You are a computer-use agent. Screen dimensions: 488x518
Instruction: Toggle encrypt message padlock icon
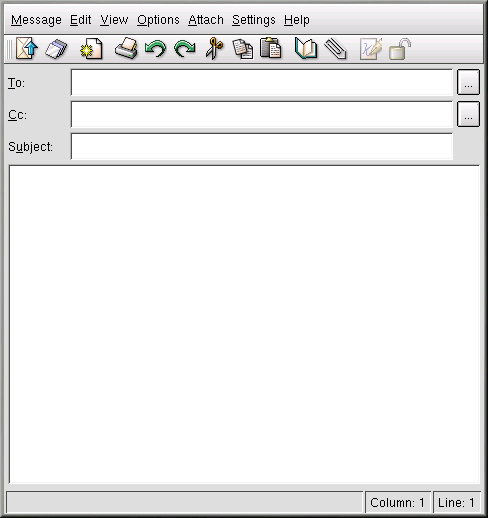pyautogui.click(x=400, y=49)
